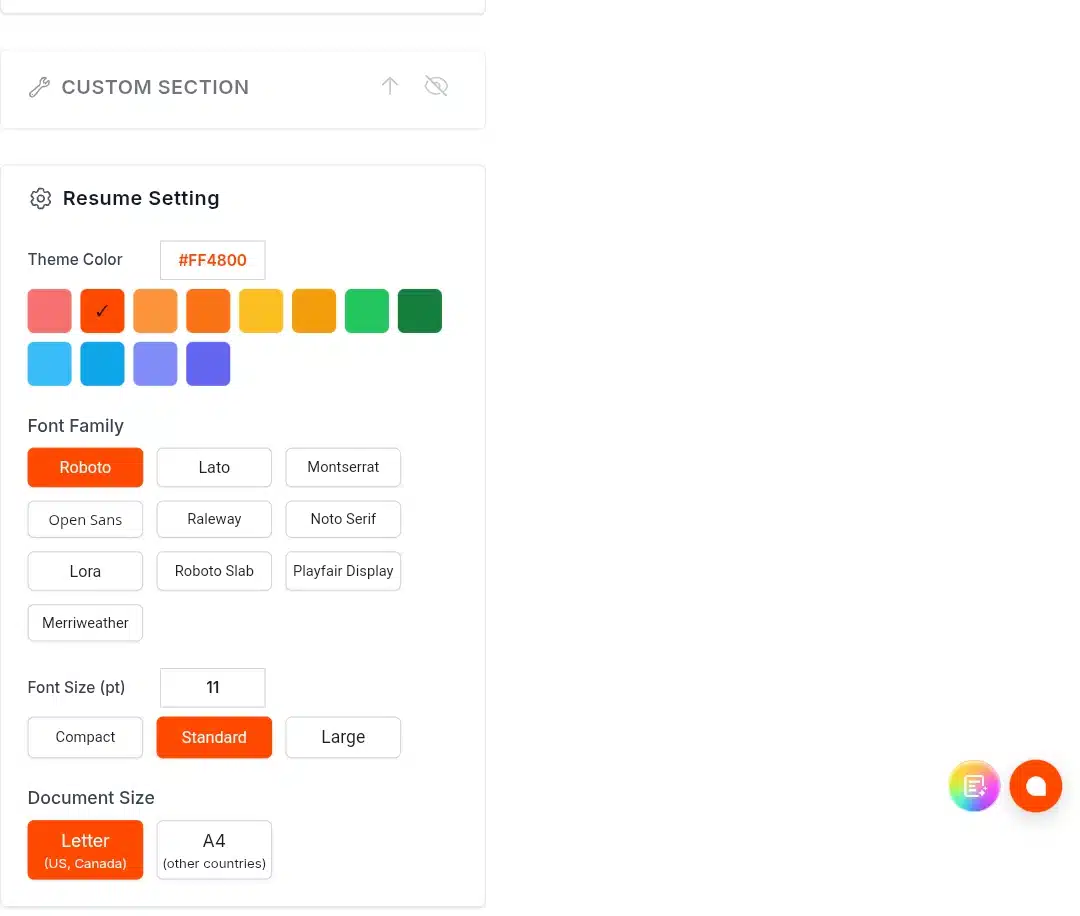Click the wrench icon beside Custom Section
This screenshot has height=916, width=1080.
[39, 87]
